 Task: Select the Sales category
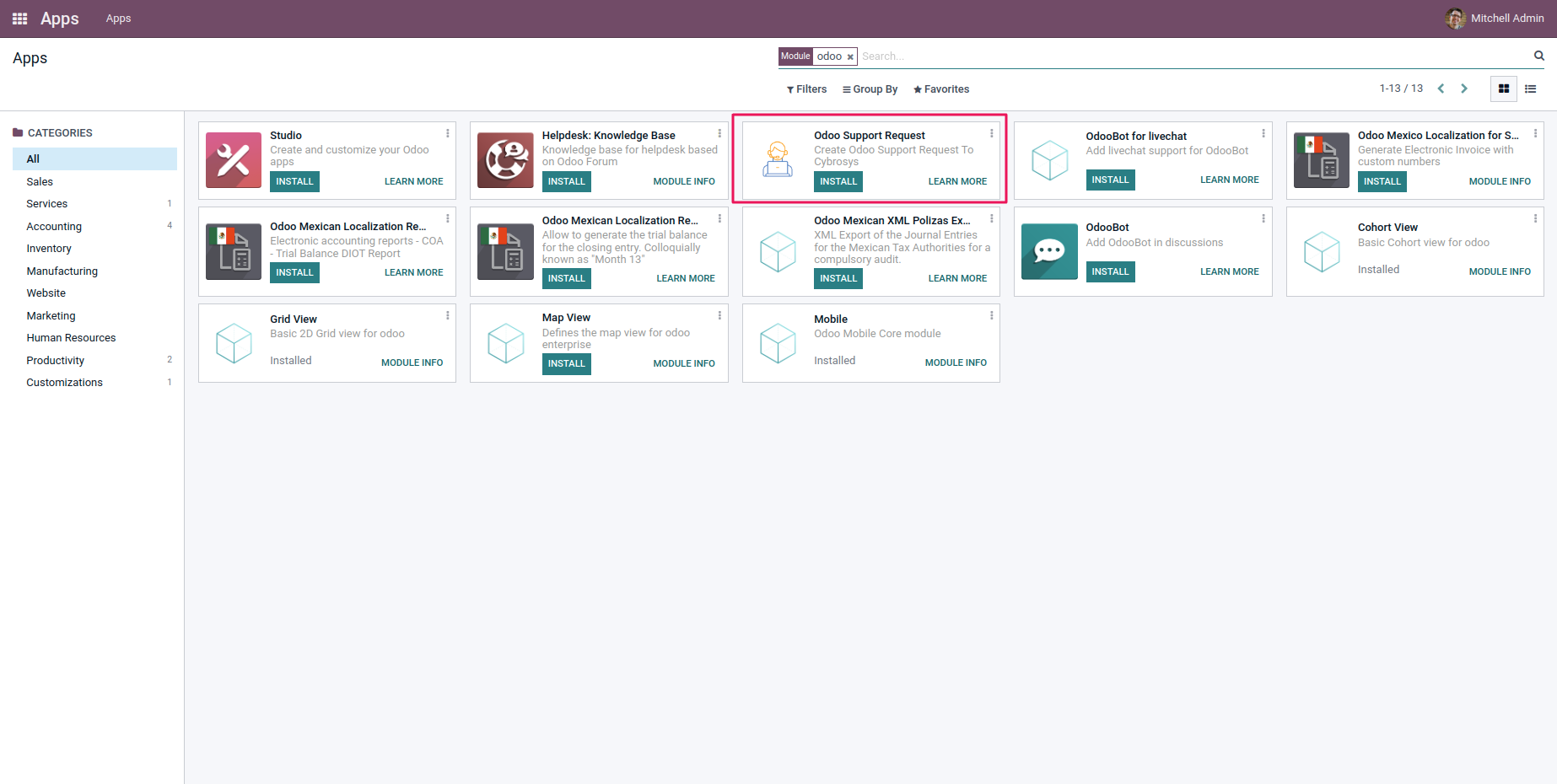[94, 181]
